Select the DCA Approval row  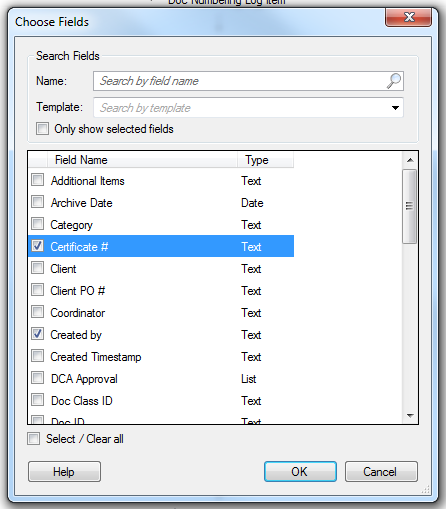[161, 379]
